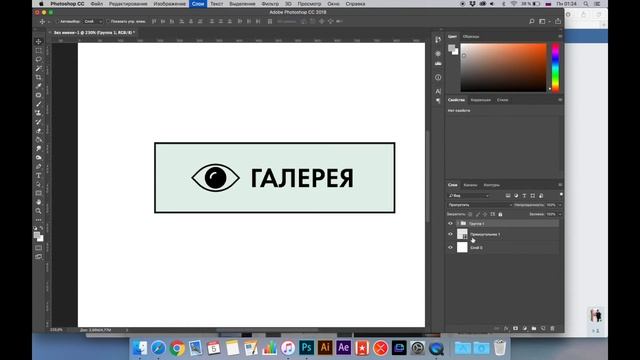The width and height of the screenshot is (640, 360).
Task: Pick a color in the color field
Action: pyautogui.click(x=503, y=67)
